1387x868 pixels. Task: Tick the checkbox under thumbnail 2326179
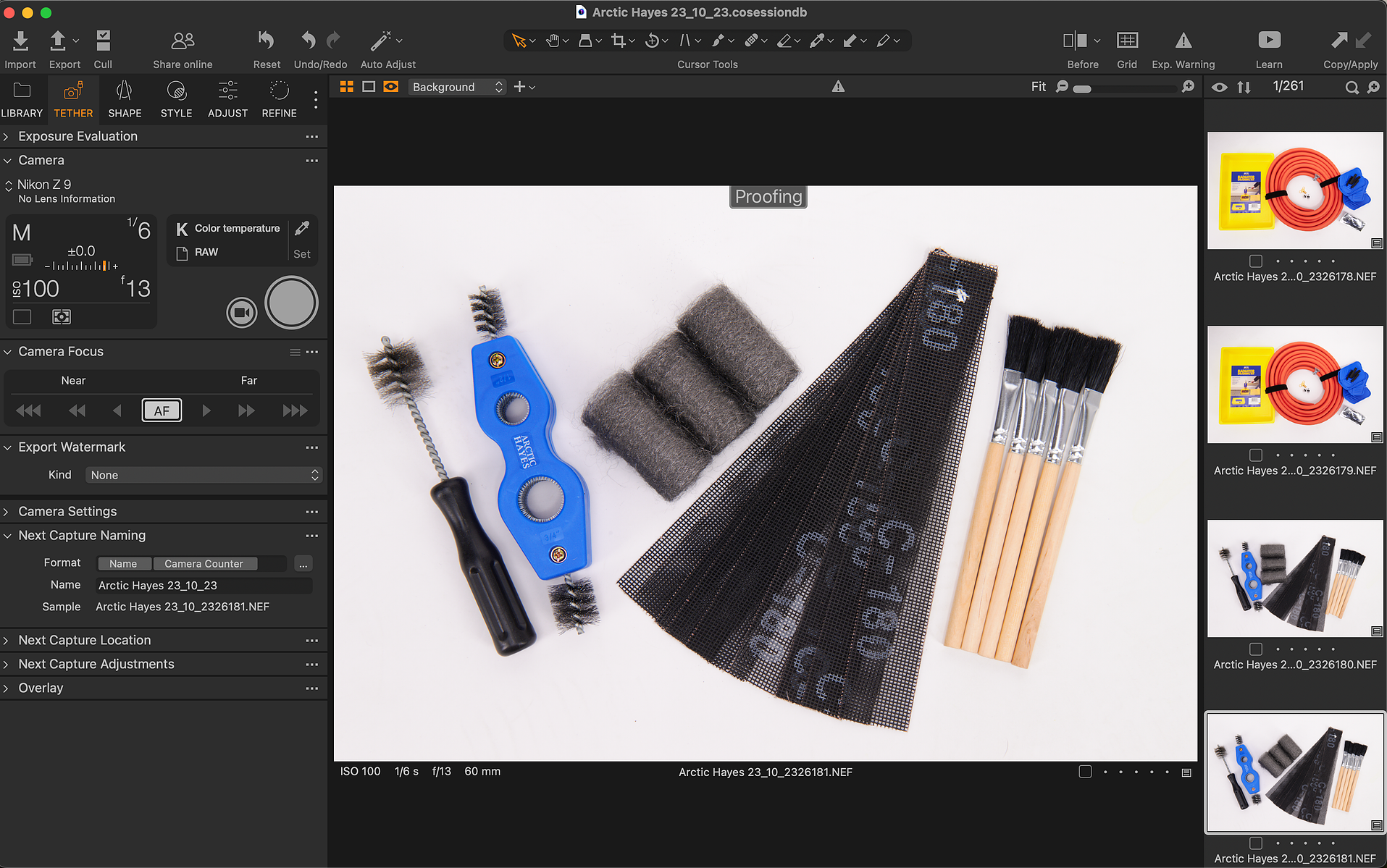[1256, 455]
